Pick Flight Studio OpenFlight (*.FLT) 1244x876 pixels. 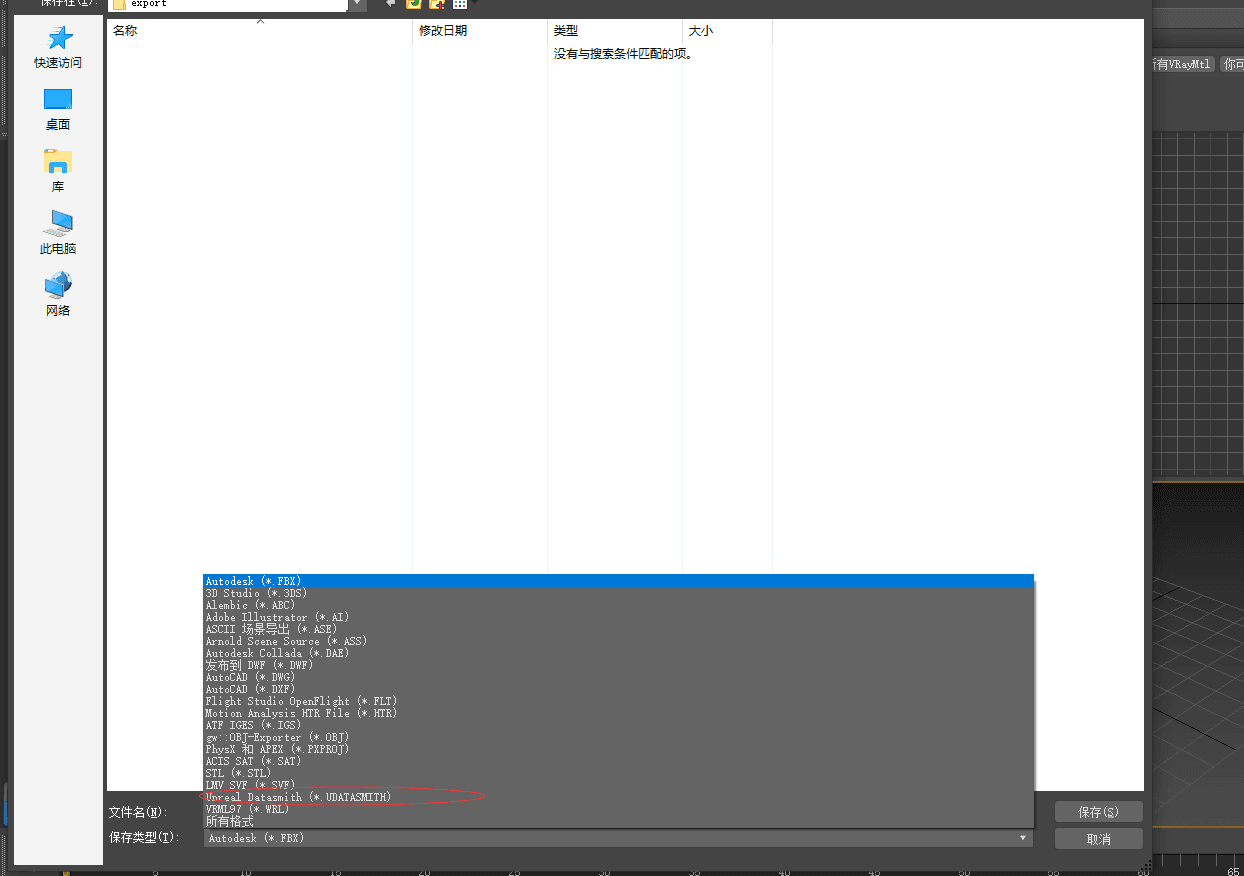pyautogui.click(x=618, y=701)
